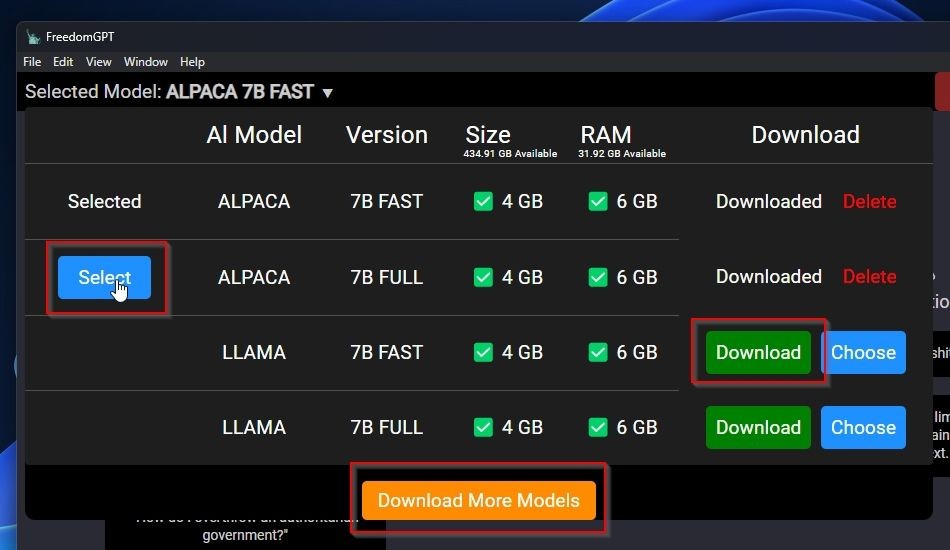Click the orange Download More Models button
Image resolution: width=950 pixels, height=550 pixels.
click(479, 500)
